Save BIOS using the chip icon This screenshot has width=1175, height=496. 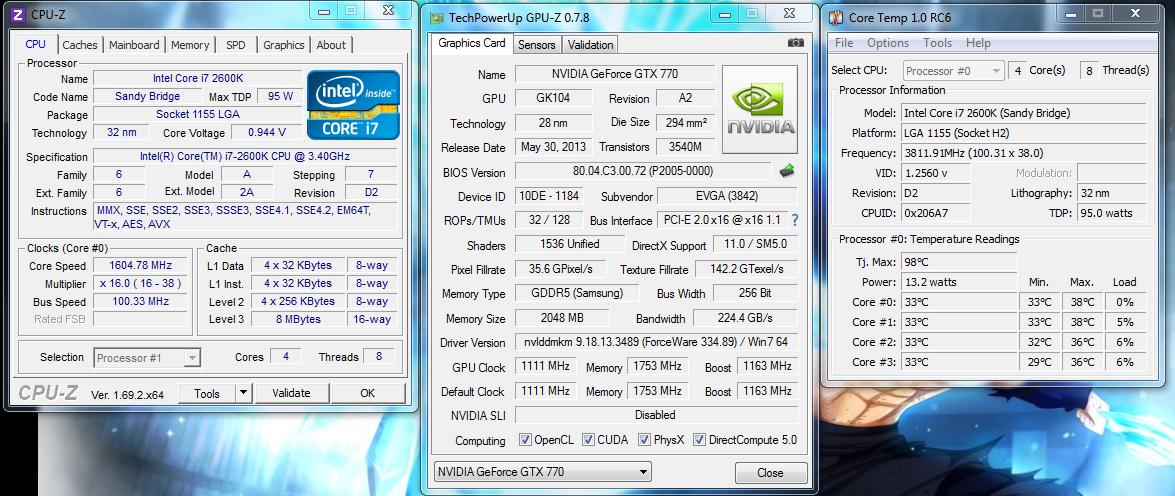787,172
